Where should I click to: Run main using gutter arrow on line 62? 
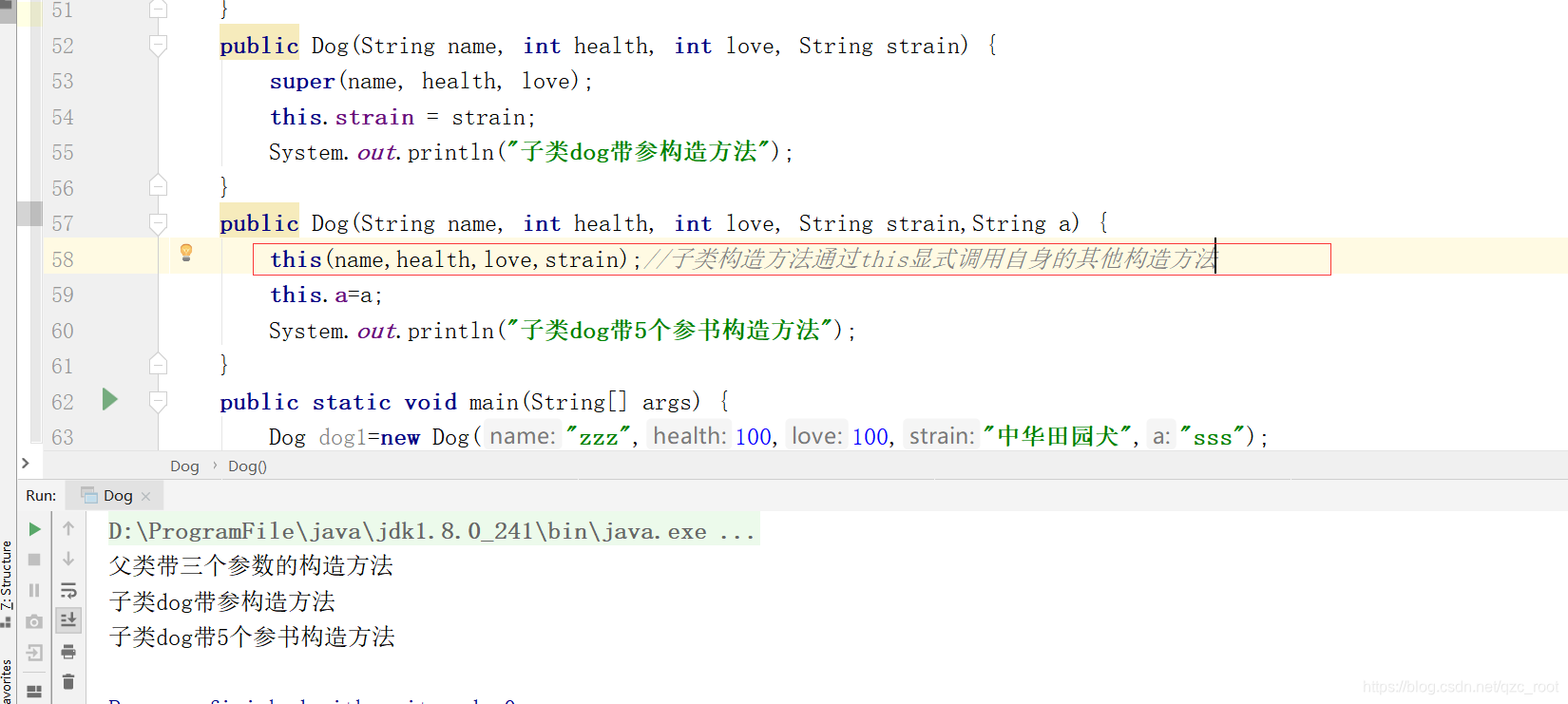point(109,400)
